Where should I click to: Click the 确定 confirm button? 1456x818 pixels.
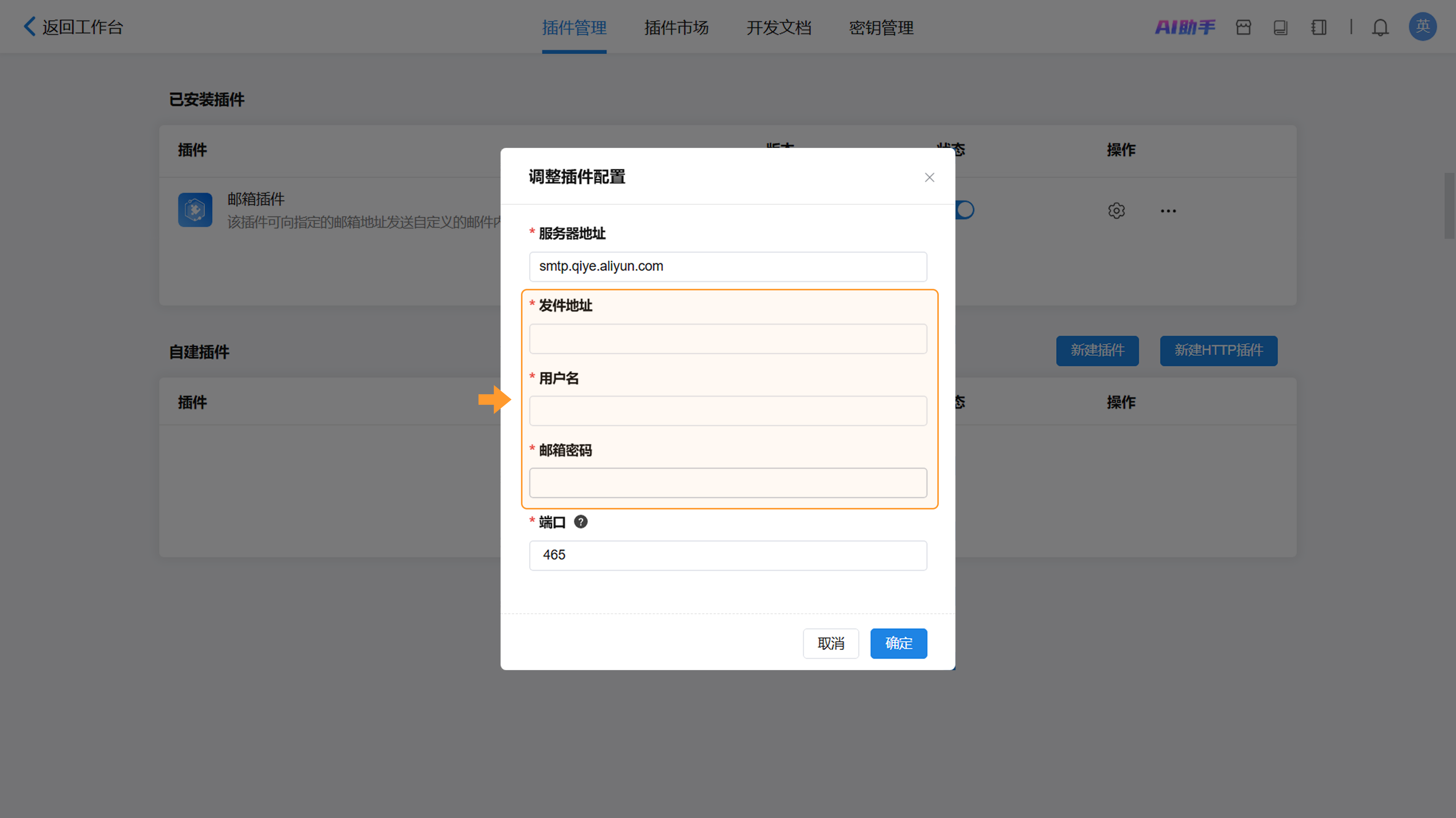898,643
